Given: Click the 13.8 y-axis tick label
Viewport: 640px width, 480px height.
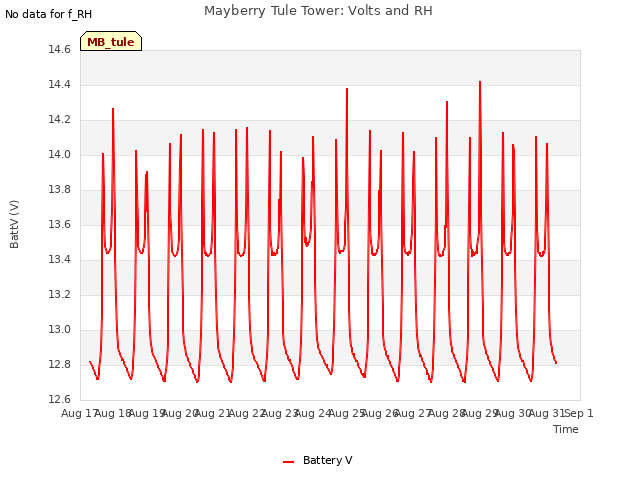Looking at the screenshot, I should 59,190.
